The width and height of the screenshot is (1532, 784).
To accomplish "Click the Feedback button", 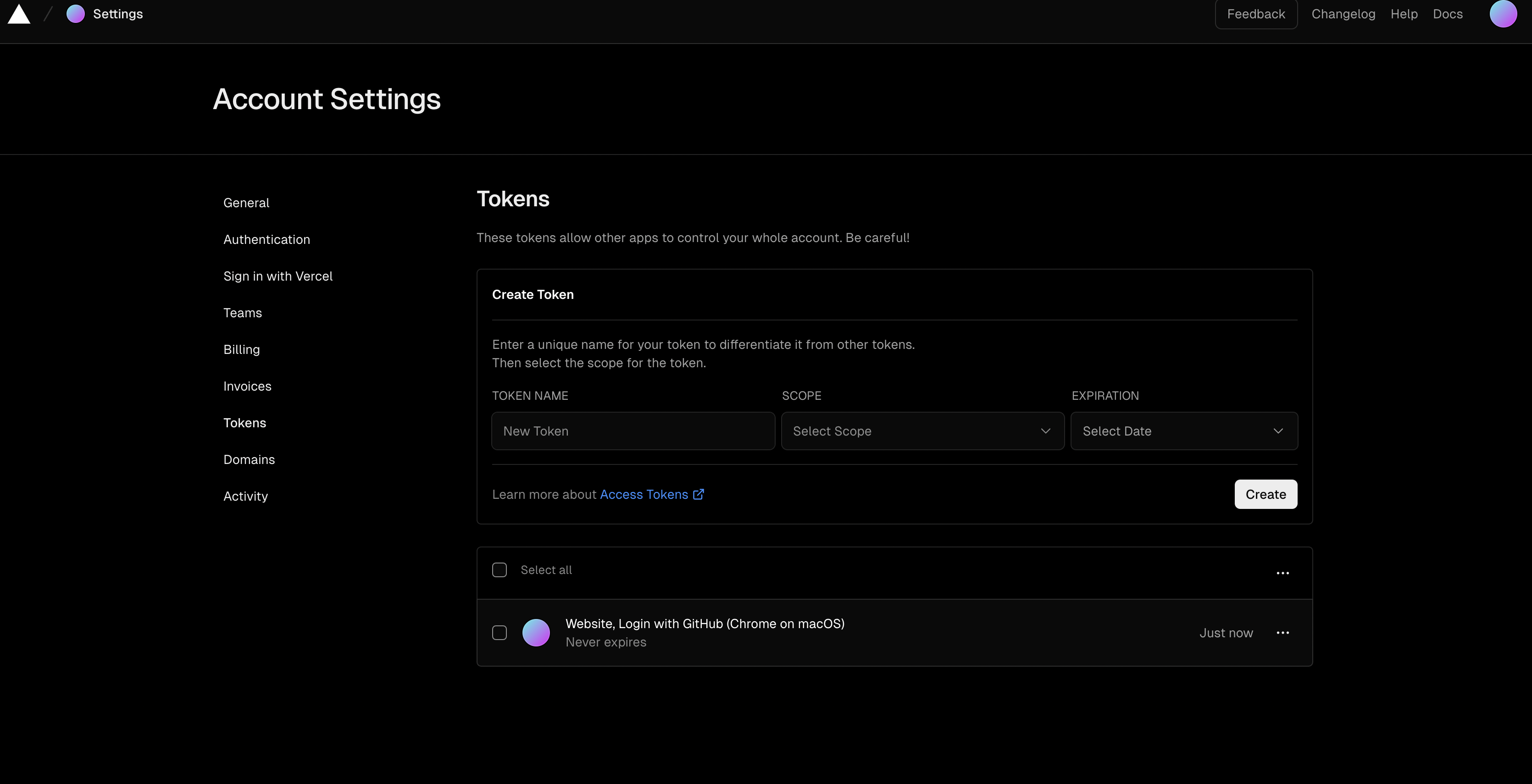I will [x=1255, y=14].
